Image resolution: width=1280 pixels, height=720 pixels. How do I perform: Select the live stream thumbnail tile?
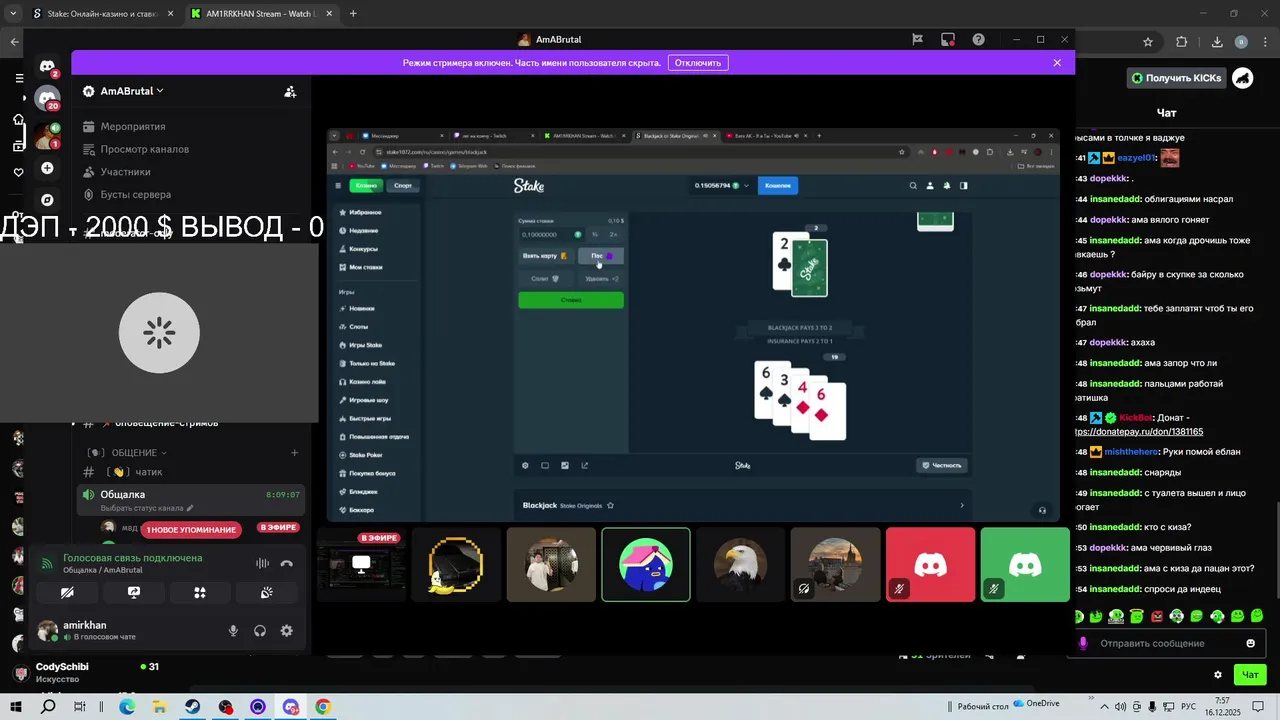362,565
